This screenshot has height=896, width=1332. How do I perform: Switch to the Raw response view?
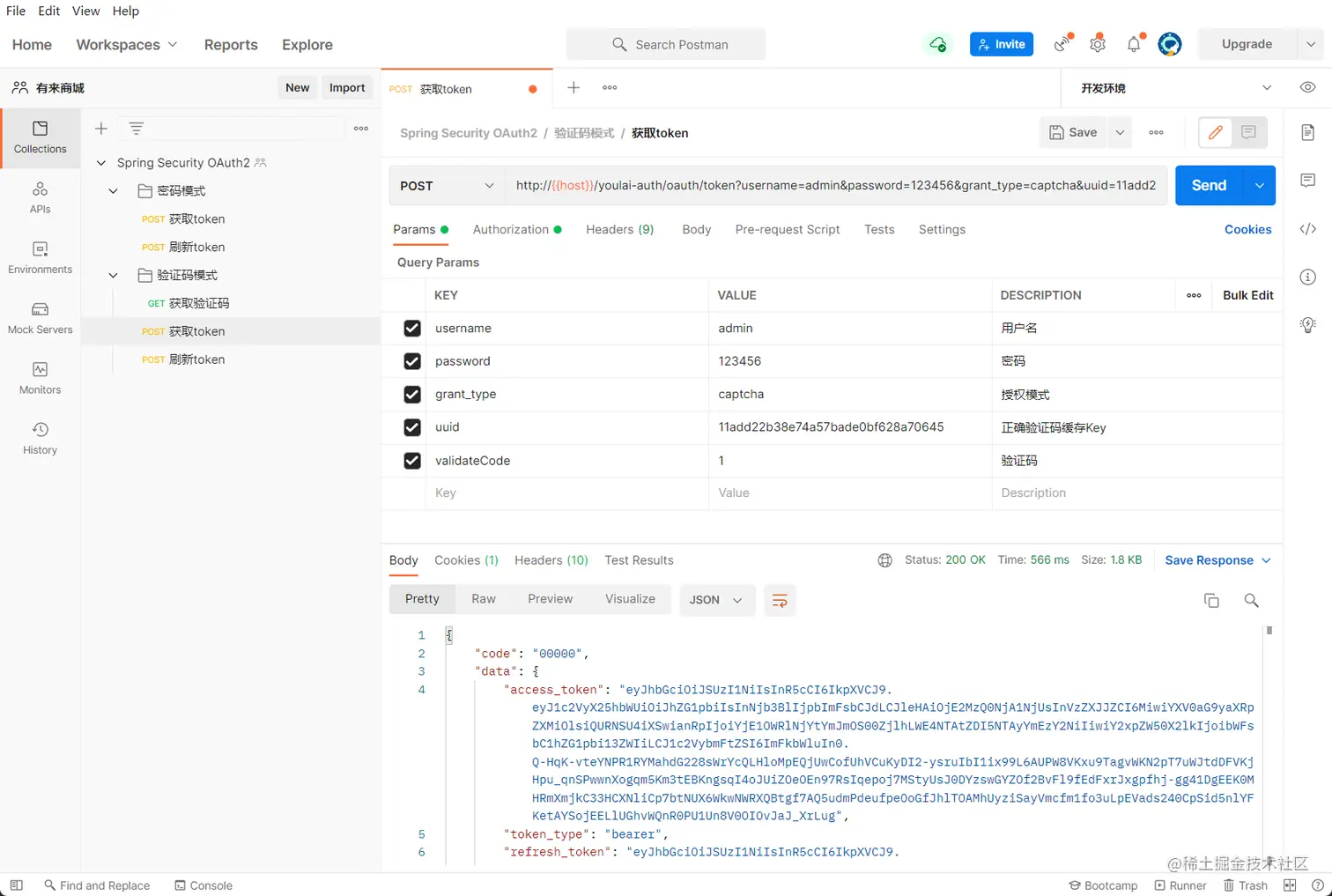tap(484, 599)
